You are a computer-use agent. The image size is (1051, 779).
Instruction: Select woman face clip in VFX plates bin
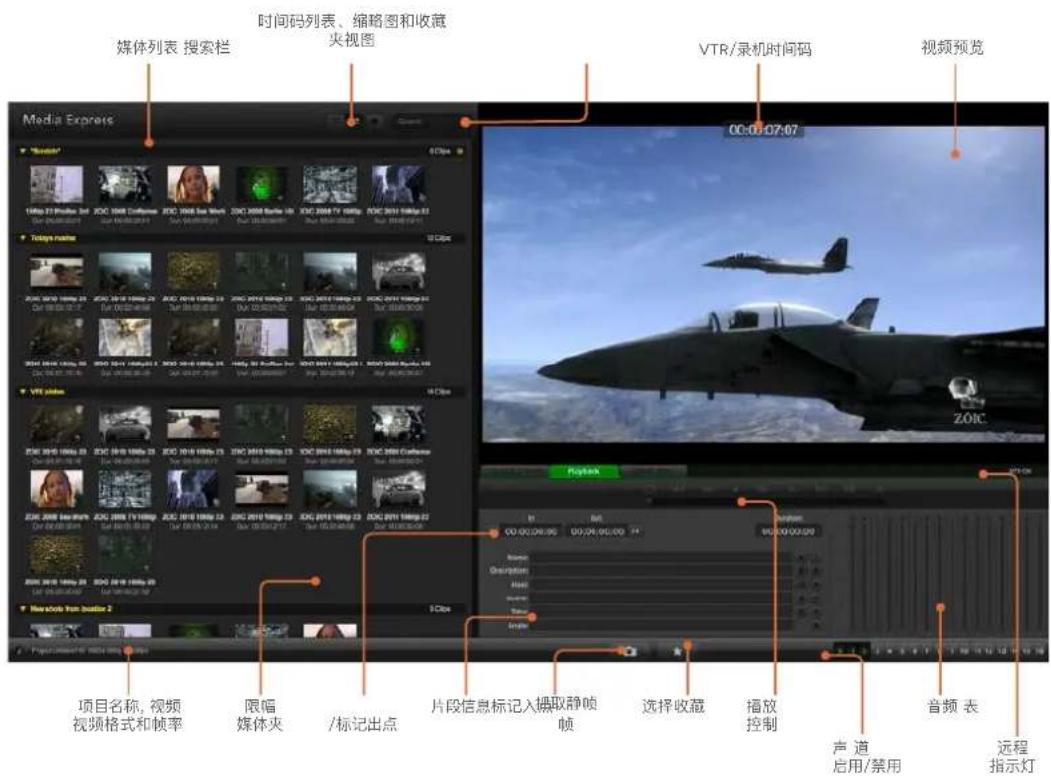pos(57,489)
